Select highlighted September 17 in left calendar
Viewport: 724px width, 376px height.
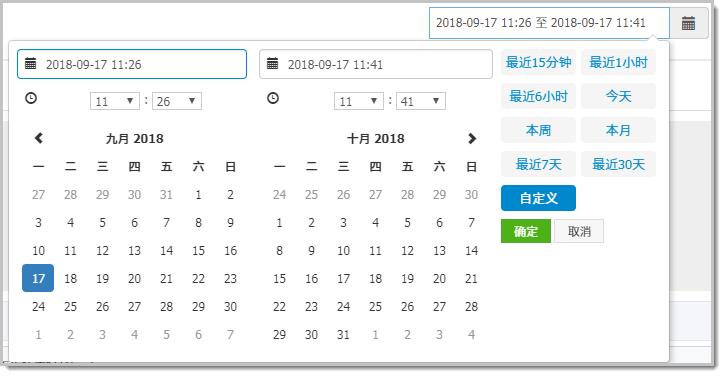38,278
